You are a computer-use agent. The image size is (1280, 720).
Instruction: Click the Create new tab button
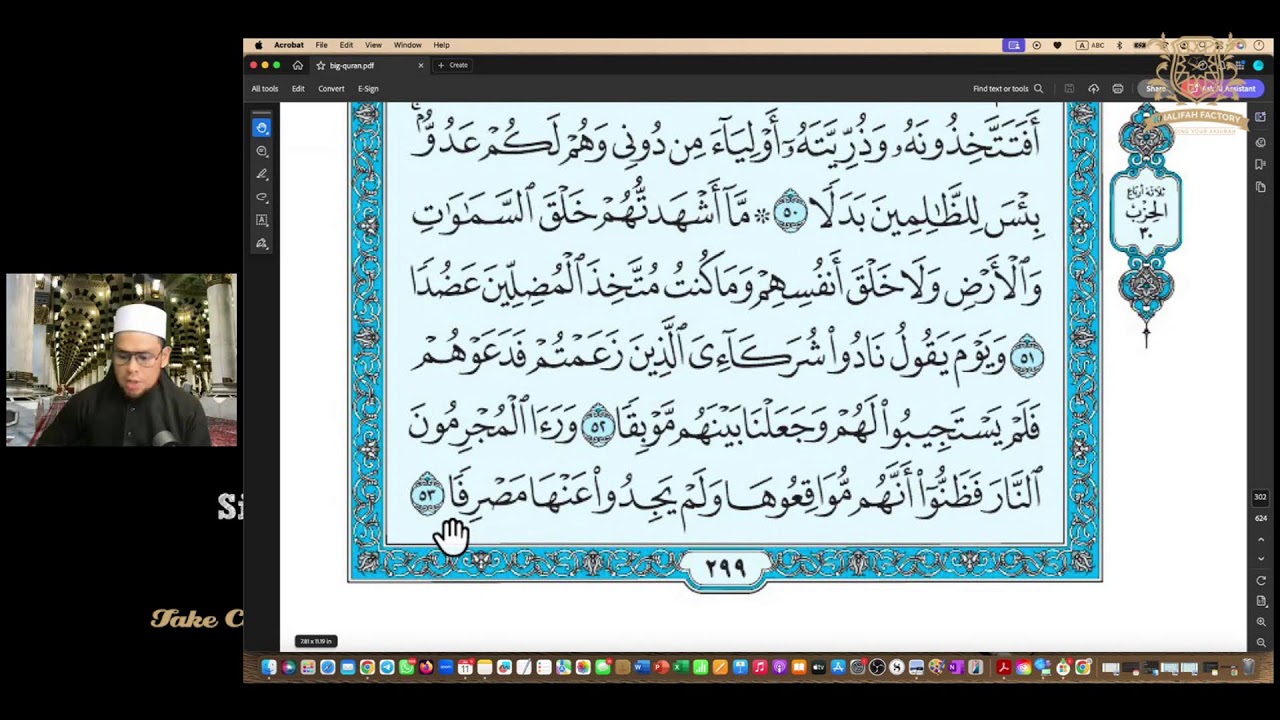(453, 65)
